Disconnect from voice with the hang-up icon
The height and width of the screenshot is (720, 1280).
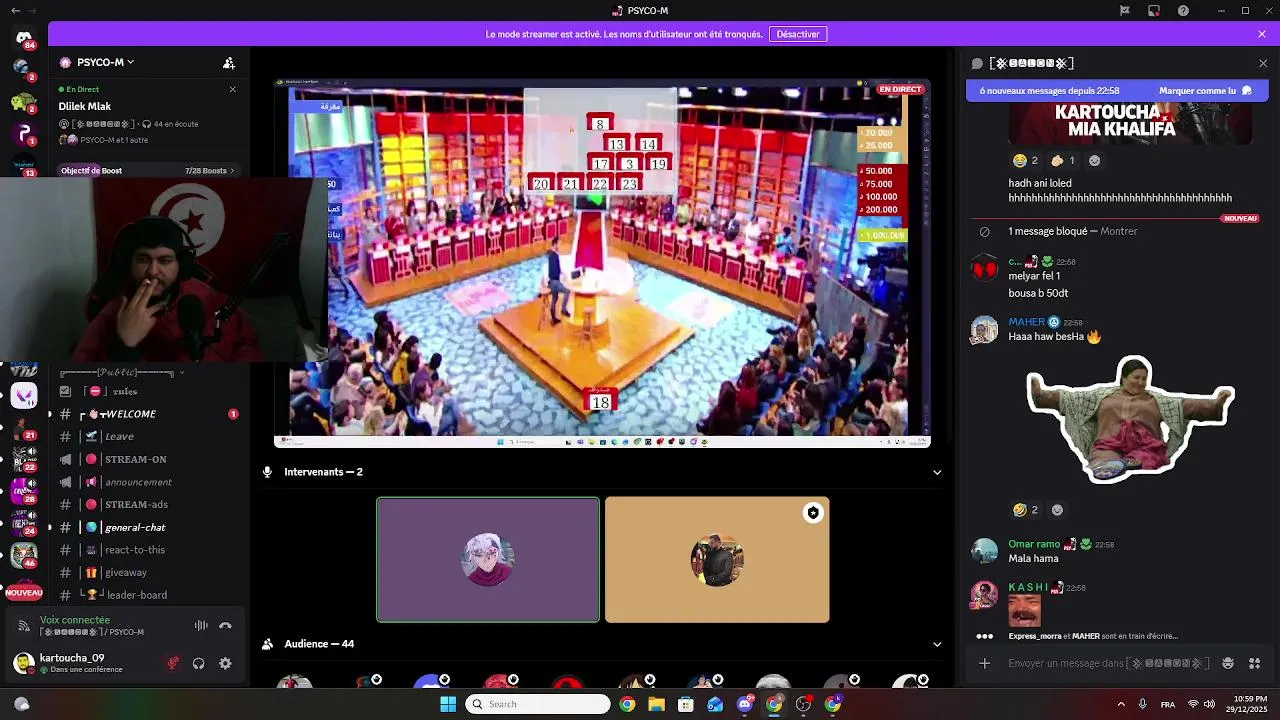225,626
